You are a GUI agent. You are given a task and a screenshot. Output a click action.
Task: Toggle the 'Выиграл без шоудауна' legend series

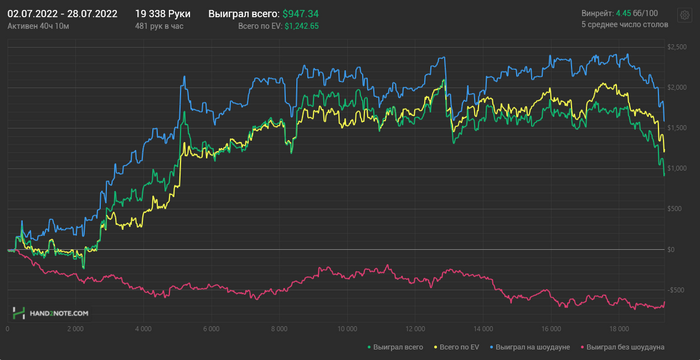tap(622, 347)
